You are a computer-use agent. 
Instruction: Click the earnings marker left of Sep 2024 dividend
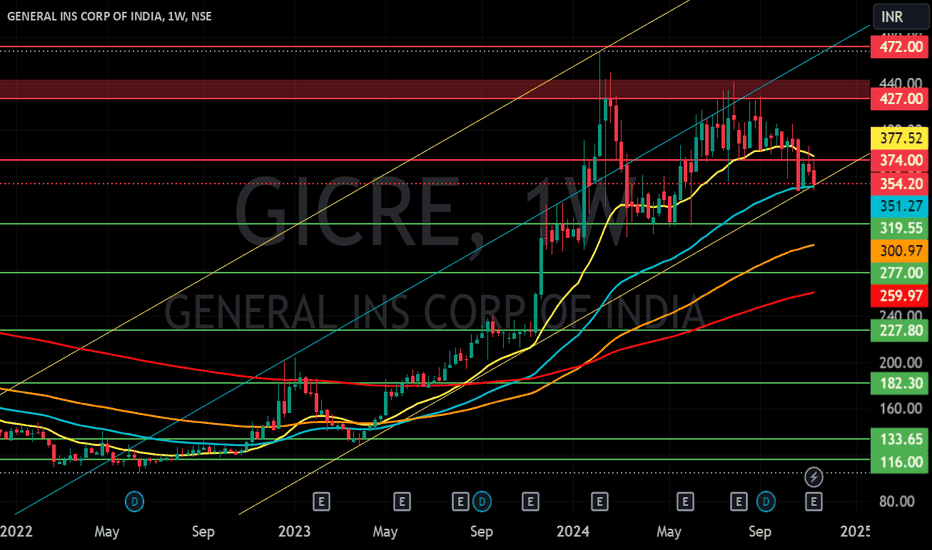[x=738, y=502]
